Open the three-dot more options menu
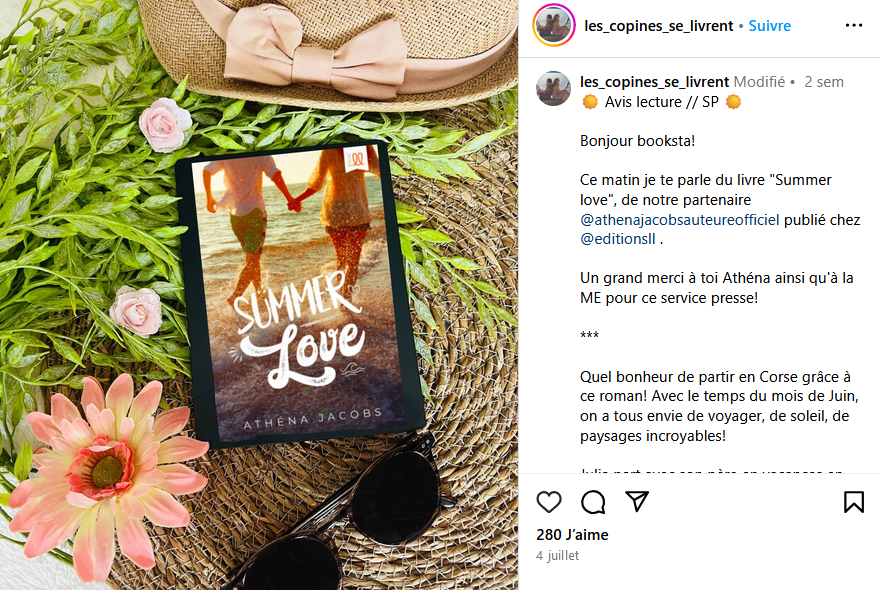This screenshot has width=880, height=590. pyautogui.click(x=854, y=25)
